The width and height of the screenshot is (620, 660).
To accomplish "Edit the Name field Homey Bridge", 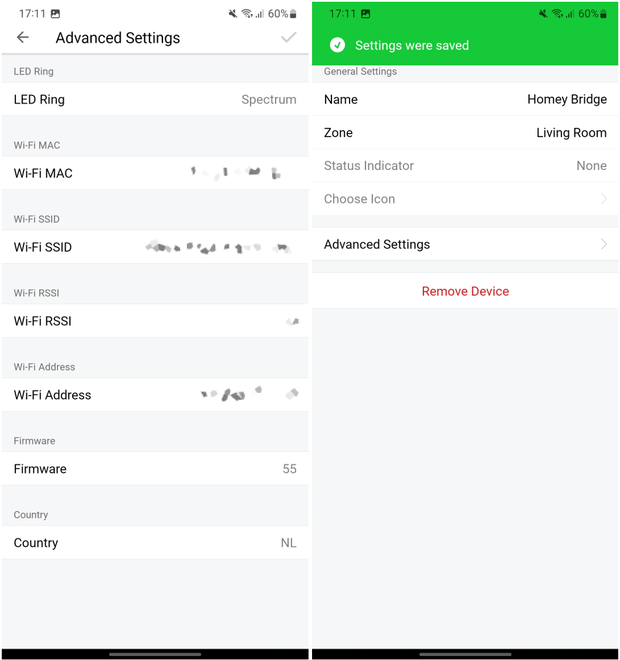I will click(465, 99).
